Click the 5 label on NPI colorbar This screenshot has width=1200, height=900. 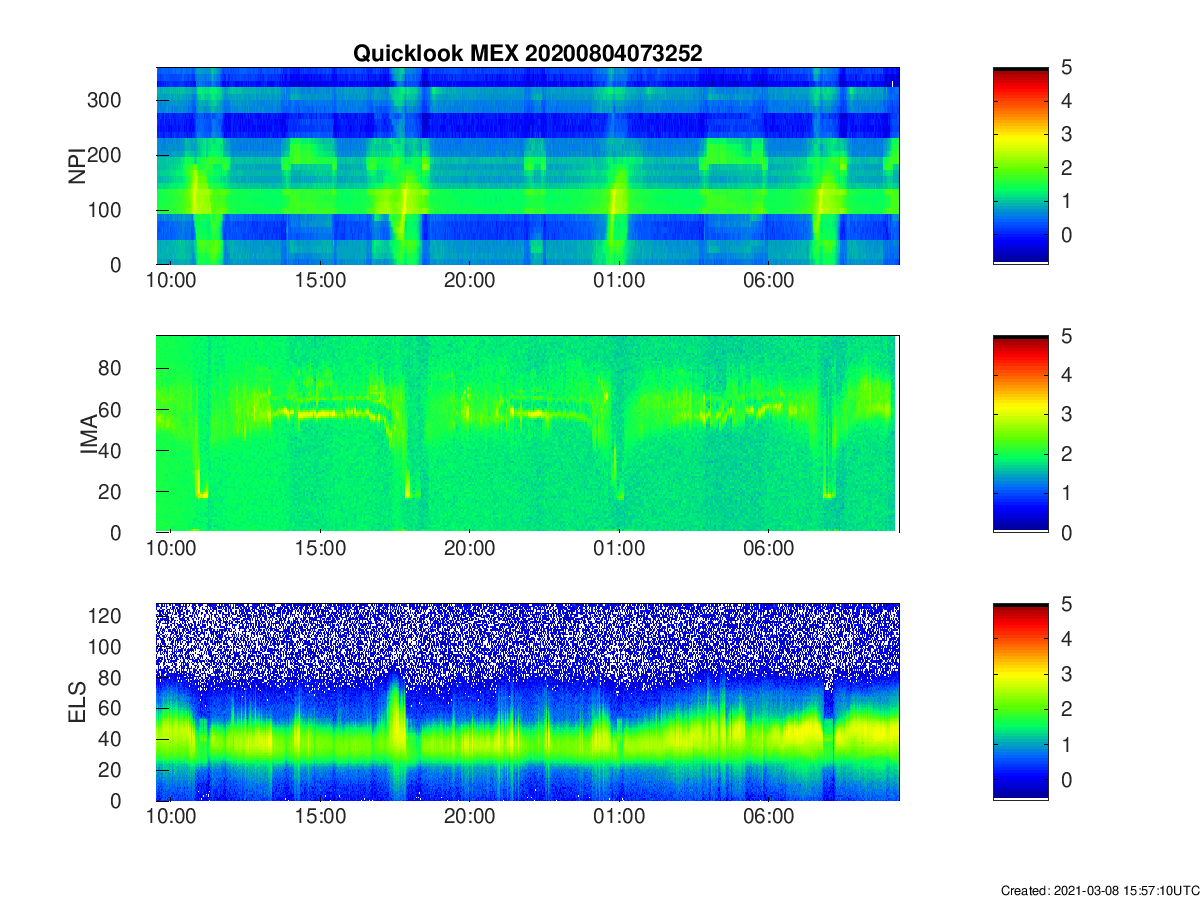[x=1066, y=67]
